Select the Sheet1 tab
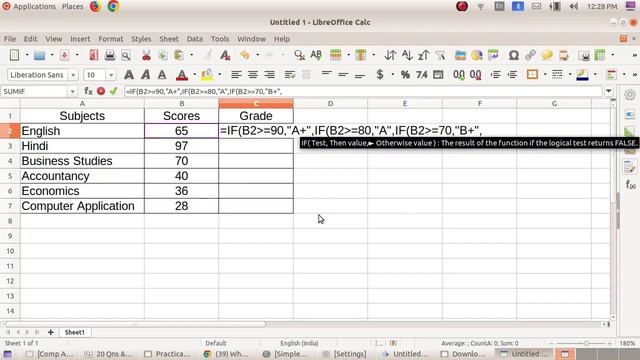The width and height of the screenshot is (640, 360). (75, 332)
